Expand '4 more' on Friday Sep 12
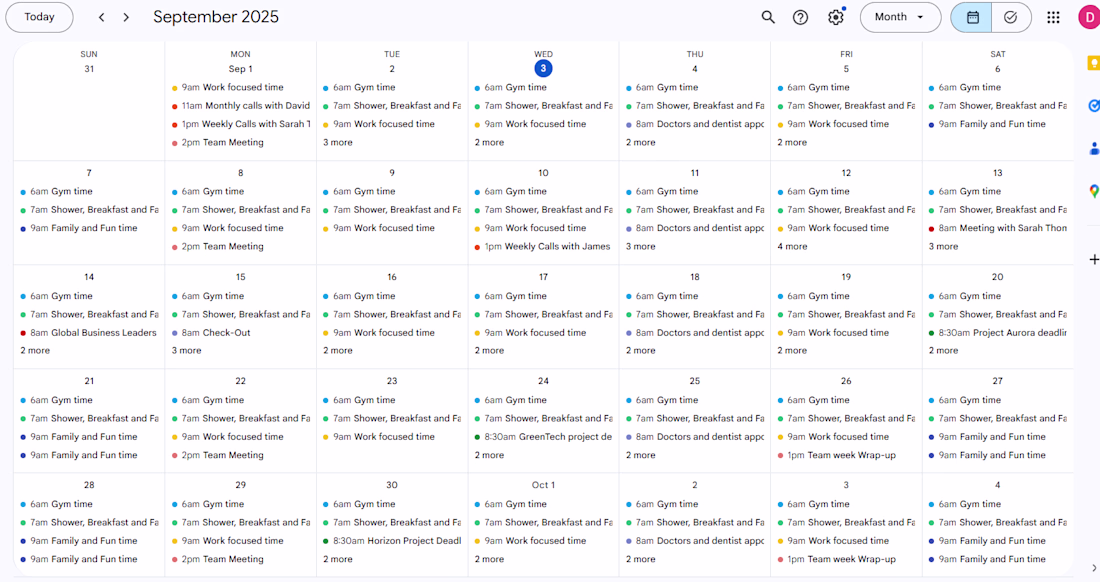The width and height of the screenshot is (1100, 582). tap(792, 246)
